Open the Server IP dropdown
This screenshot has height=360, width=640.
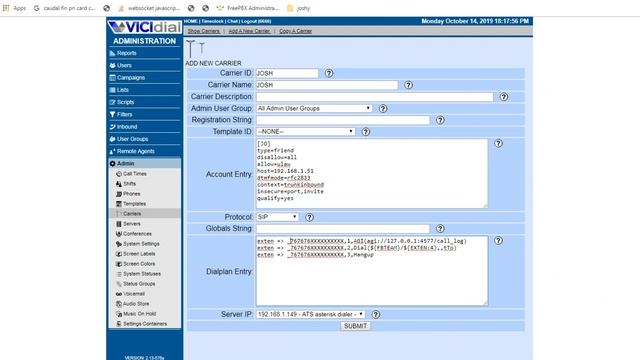311,314
